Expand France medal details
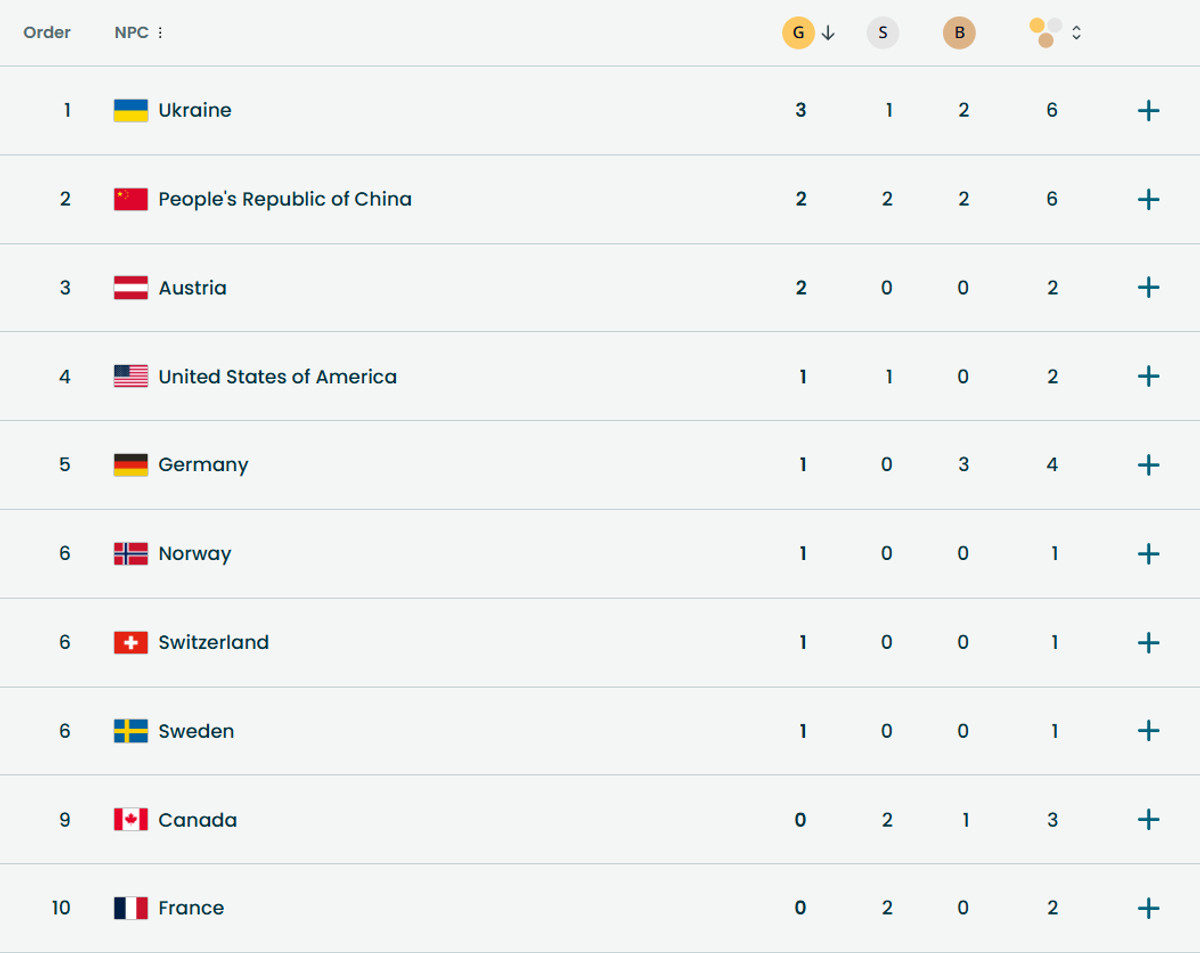Screen dimensions: 1200x953 1149,908
